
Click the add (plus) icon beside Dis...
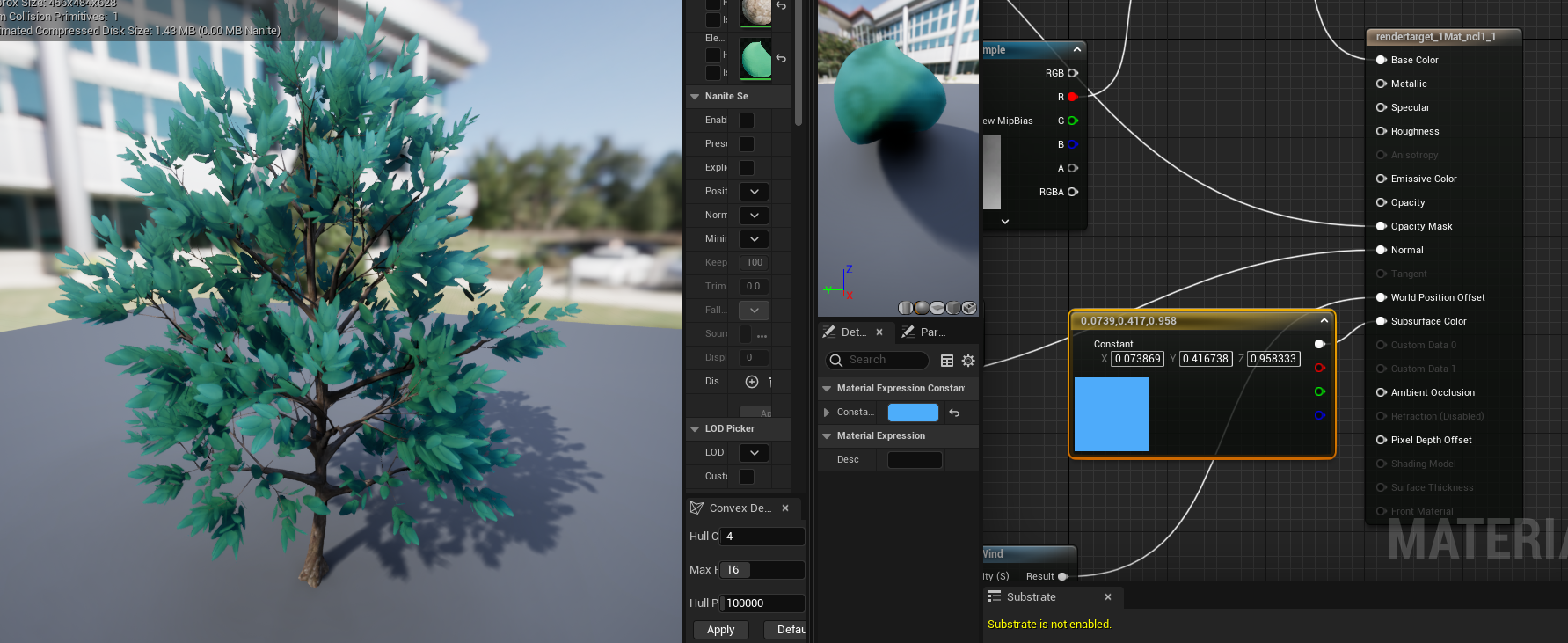coord(752,382)
